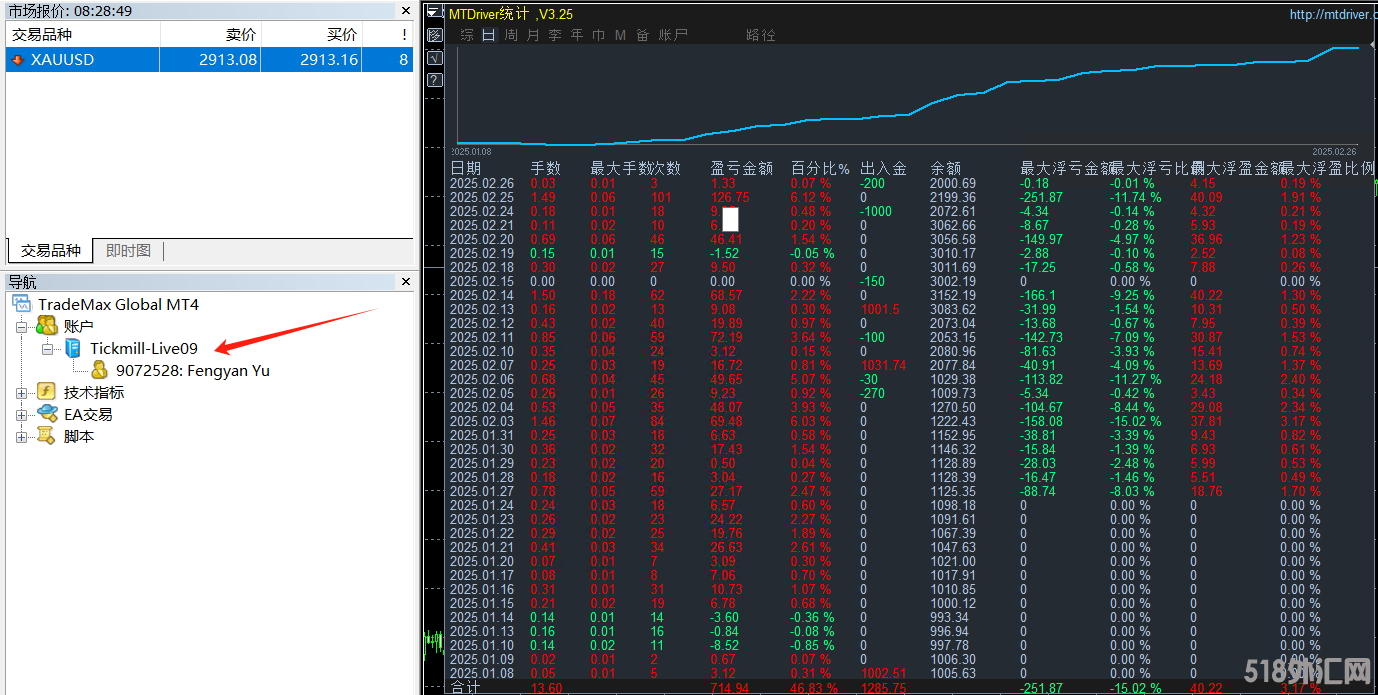Click the Tickmill-Live09 server icon

coord(73,348)
